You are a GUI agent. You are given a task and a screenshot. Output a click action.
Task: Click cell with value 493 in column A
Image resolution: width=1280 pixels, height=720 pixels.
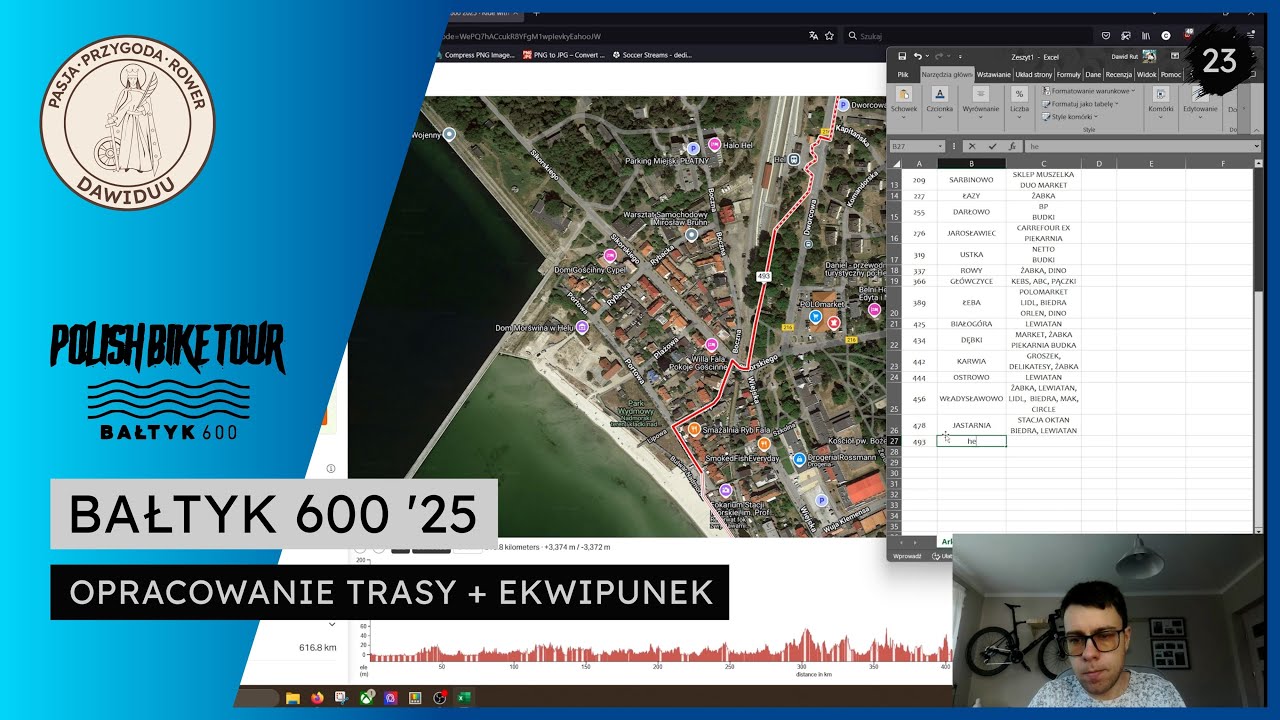tap(919, 441)
